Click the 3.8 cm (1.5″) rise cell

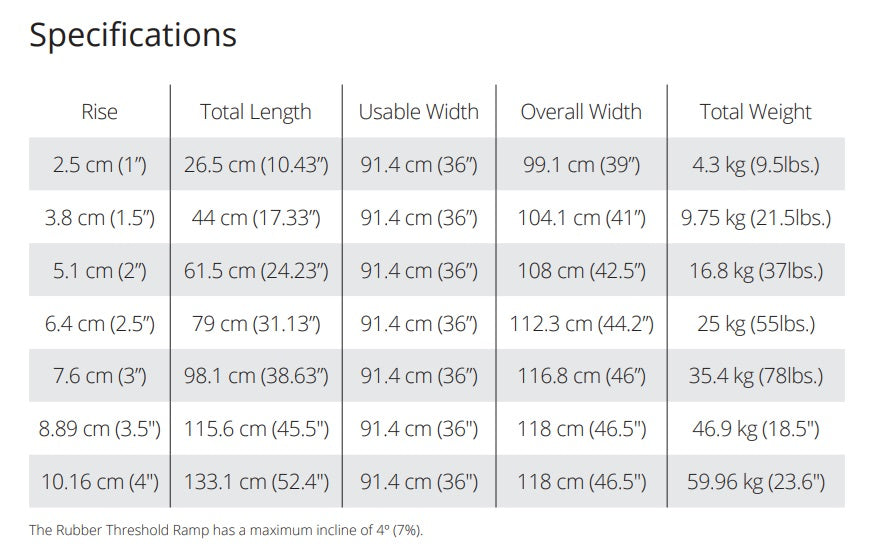pyautogui.click(x=100, y=218)
